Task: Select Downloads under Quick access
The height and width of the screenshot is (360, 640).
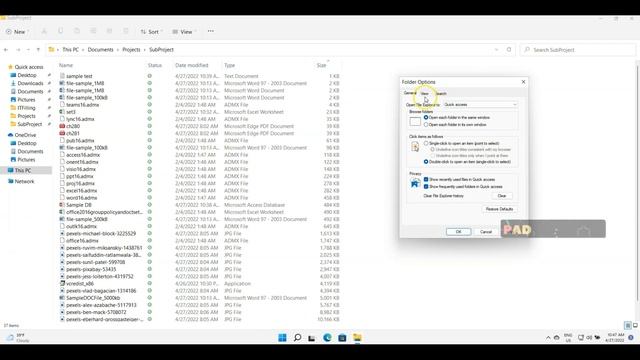Action: pos(30,83)
